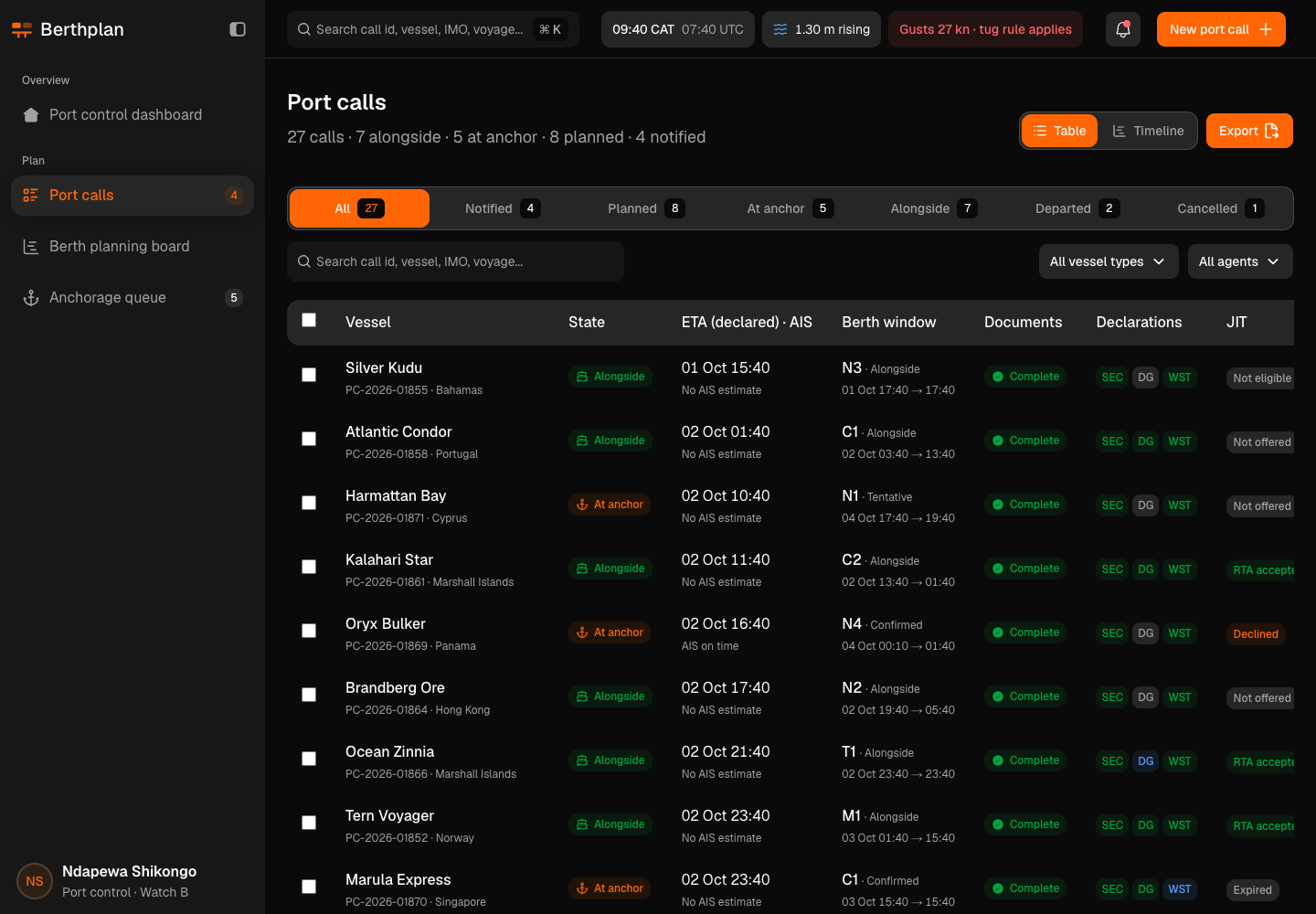Screen dimensions: 1316x914
Task: Click the Expired JIT status for Marula Express
Action: click(1252, 890)
